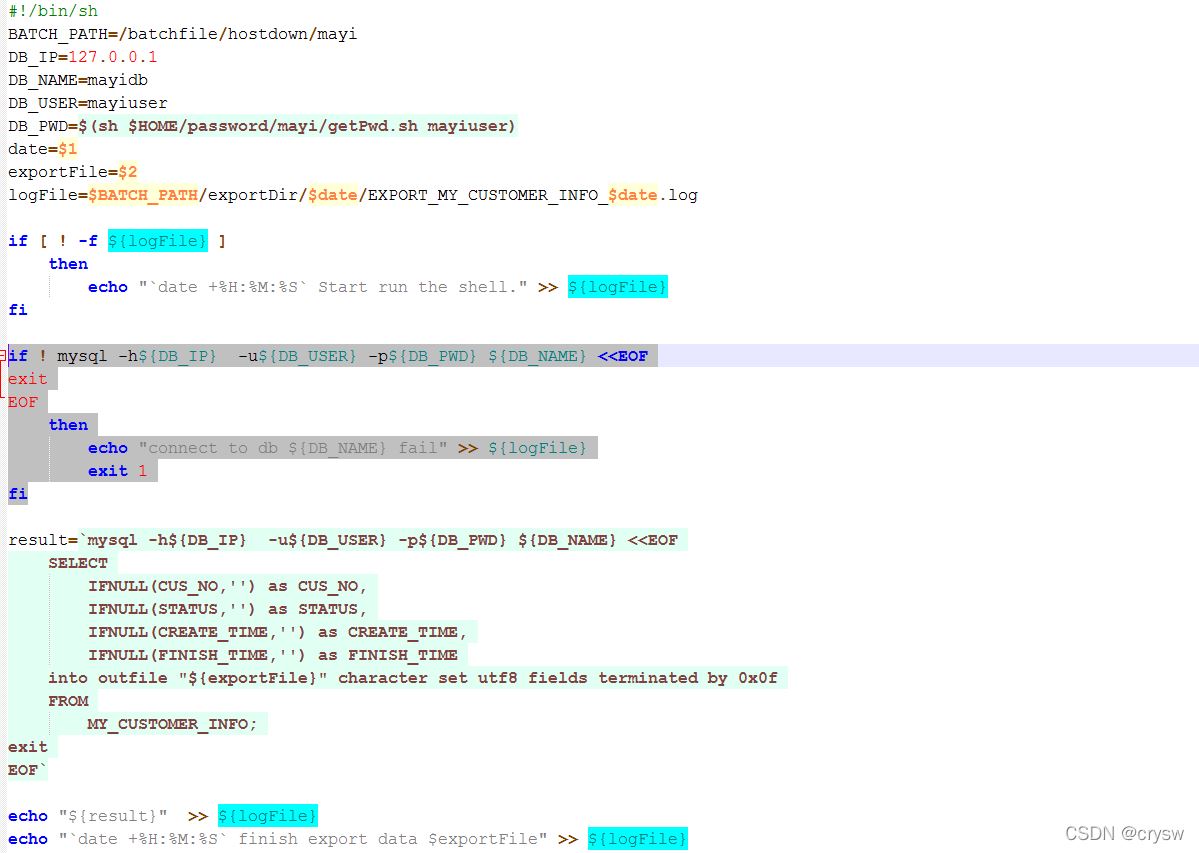Image resolution: width=1199 pixels, height=853 pixels.
Task: Click the string '${result}' in echo line
Action: [112, 816]
